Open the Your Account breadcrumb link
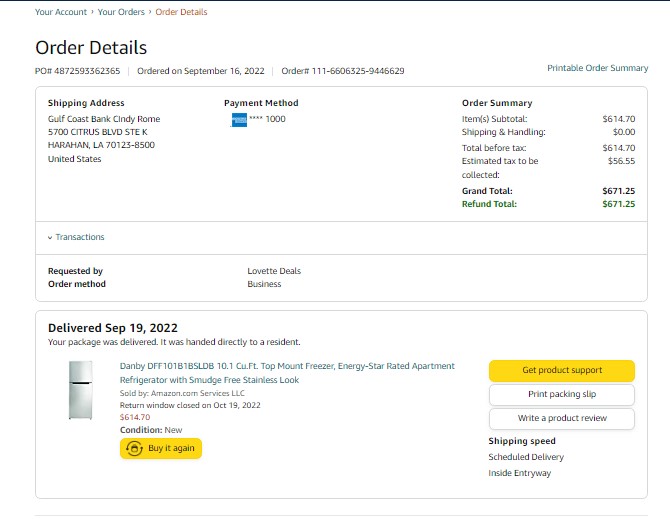The image size is (670, 519). pos(61,12)
